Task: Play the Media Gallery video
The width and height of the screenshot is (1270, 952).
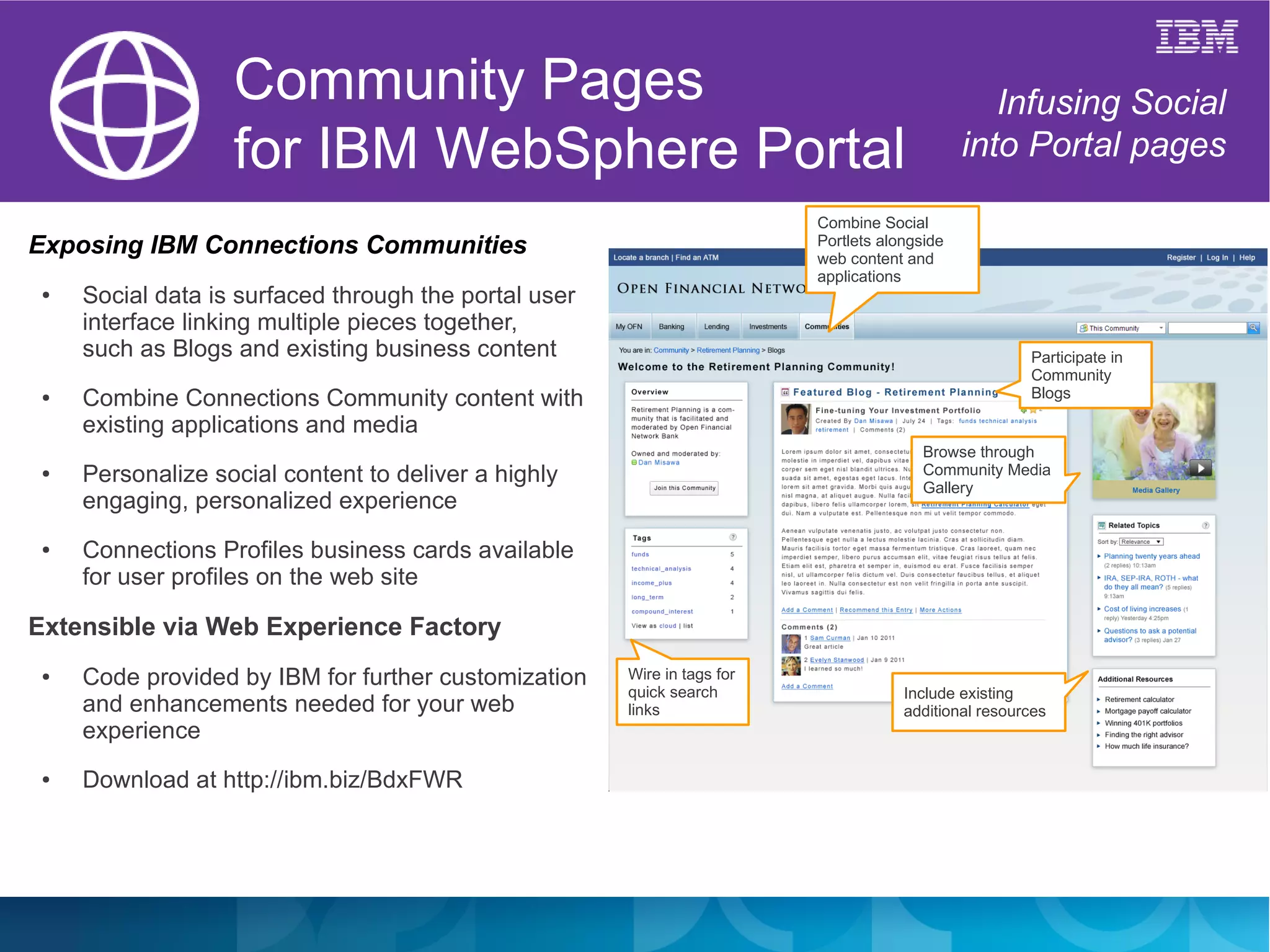Action: click(1201, 468)
